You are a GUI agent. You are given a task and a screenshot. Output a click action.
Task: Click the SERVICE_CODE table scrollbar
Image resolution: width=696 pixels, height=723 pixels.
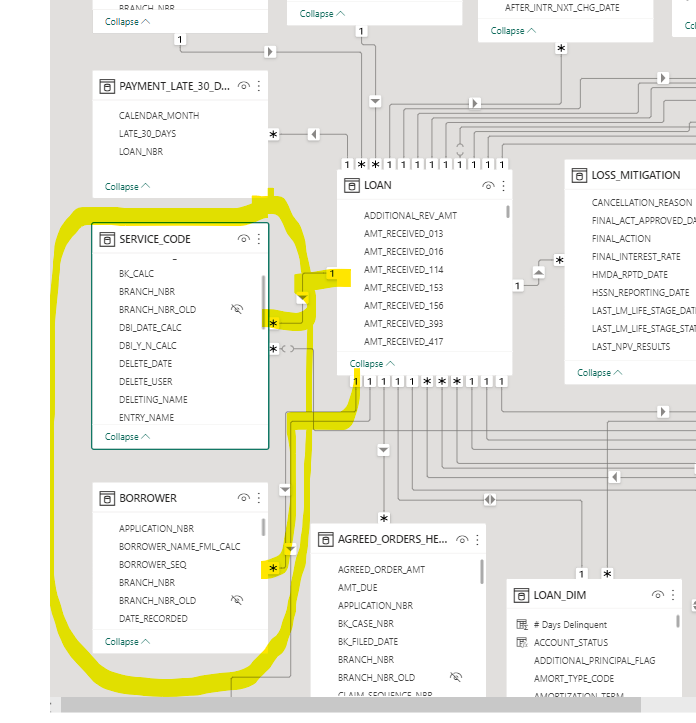(263, 302)
